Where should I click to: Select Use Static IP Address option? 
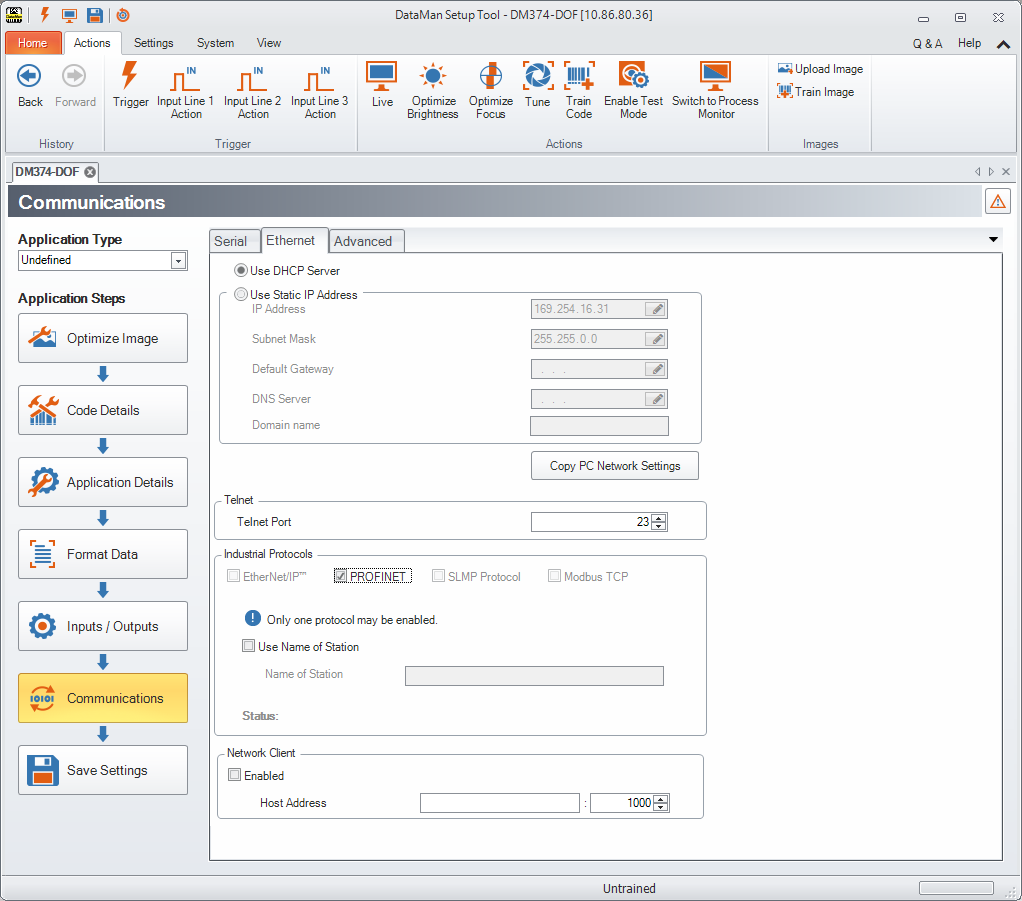click(241, 295)
